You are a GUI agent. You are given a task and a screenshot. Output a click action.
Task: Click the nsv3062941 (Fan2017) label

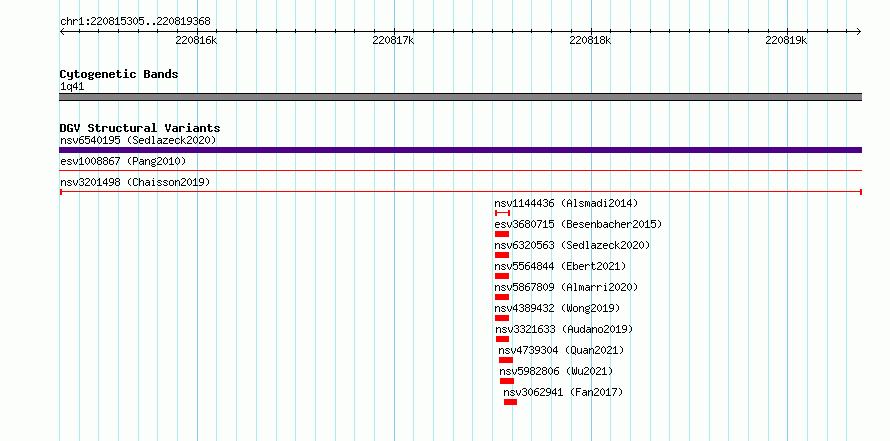(563, 392)
